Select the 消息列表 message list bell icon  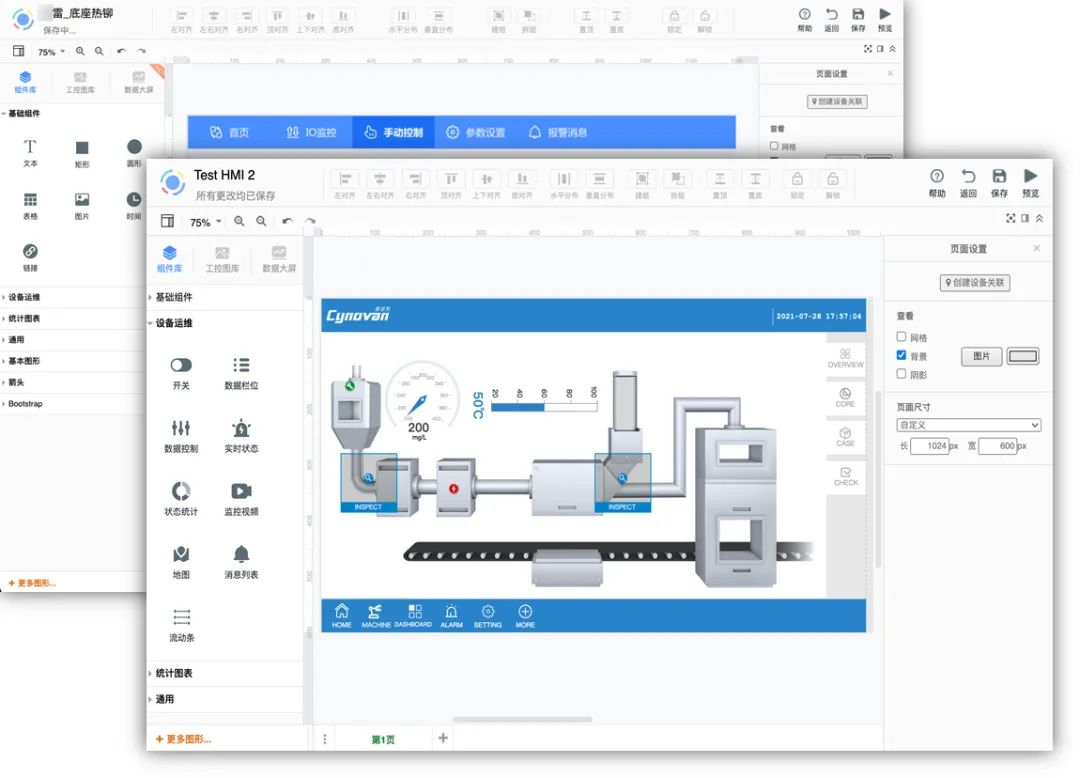tap(241, 554)
